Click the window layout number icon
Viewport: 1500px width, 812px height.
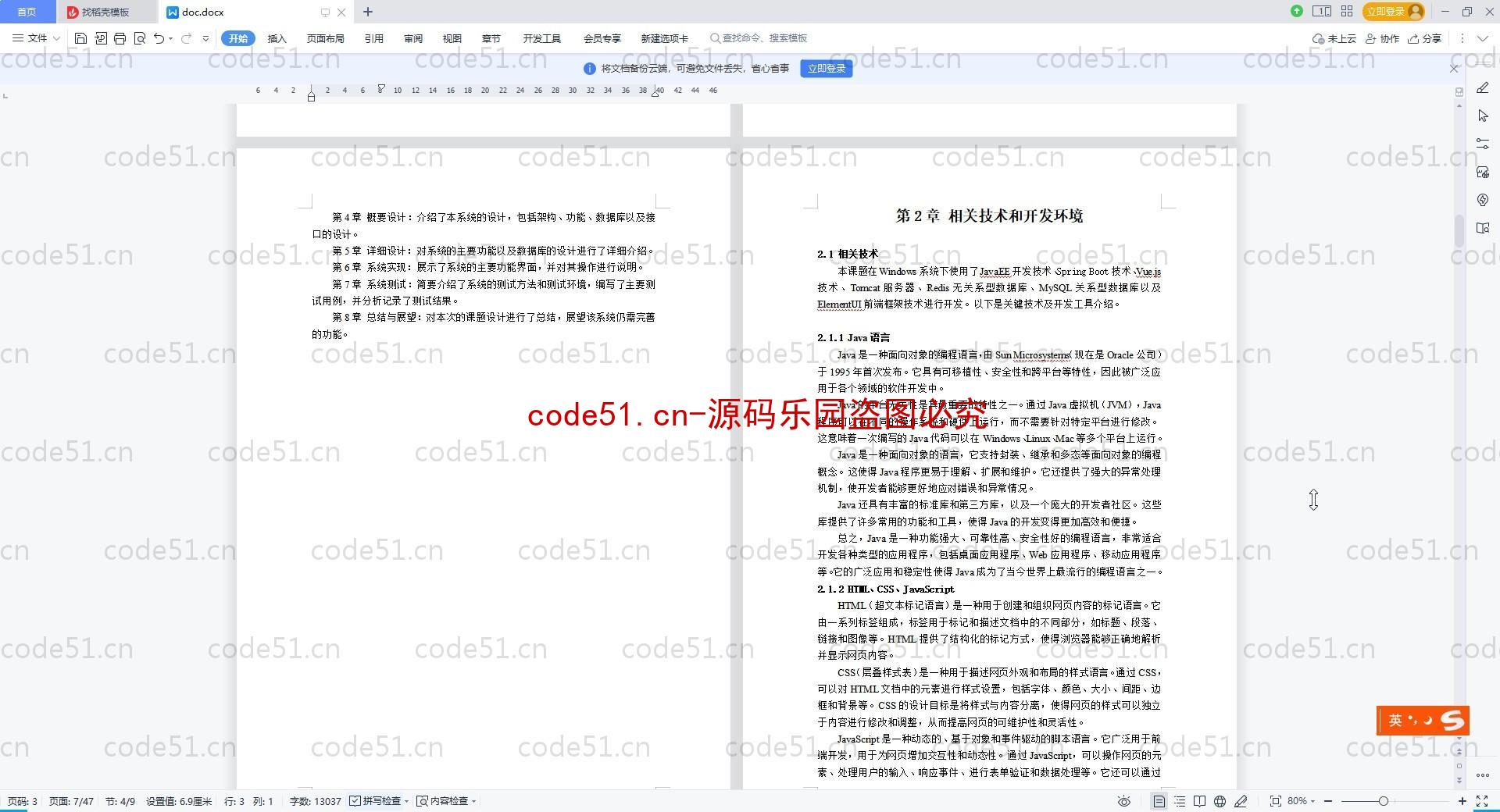point(1322,11)
